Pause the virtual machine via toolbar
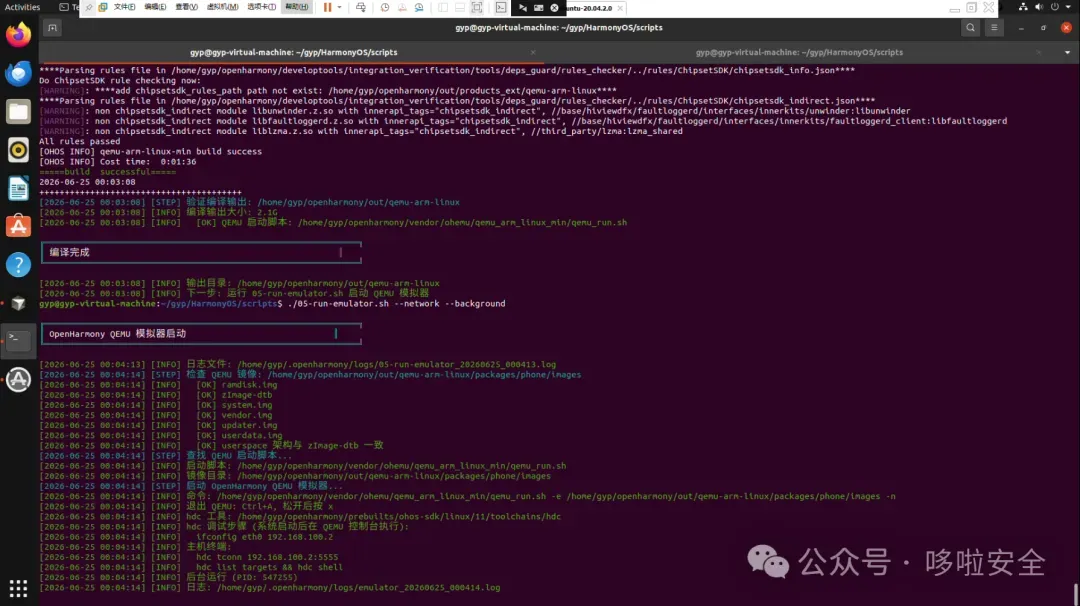1080x606 pixels. [x=328, y=7]
